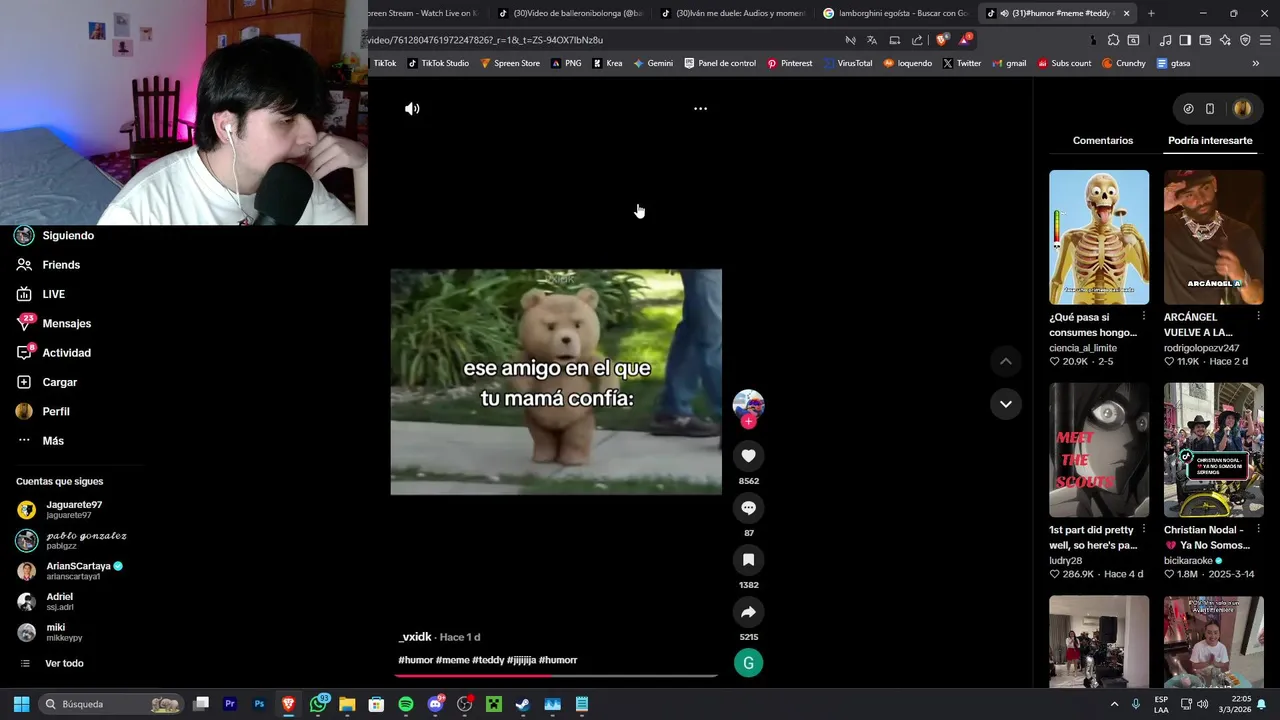Open the ARCÁNGEL recommended video thumbnail

pos(1214,237)
